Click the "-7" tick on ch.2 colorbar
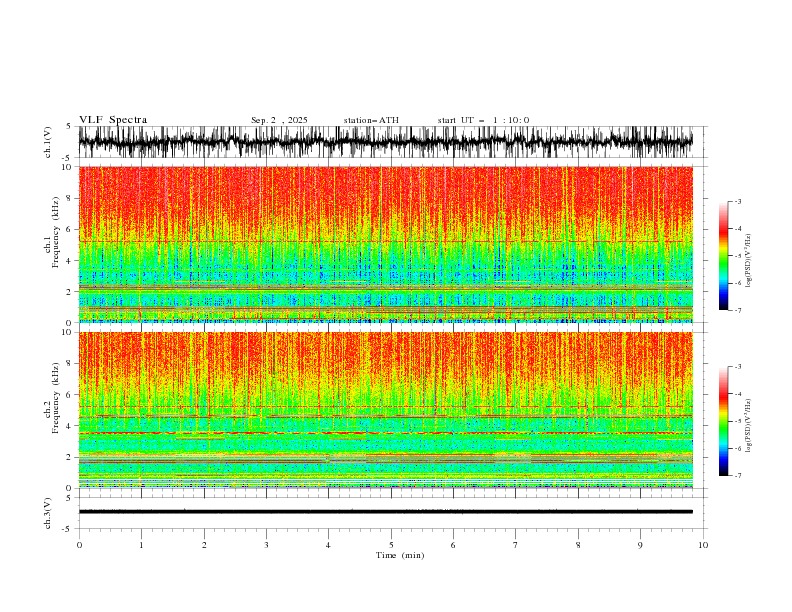 (x=737, y=475)
